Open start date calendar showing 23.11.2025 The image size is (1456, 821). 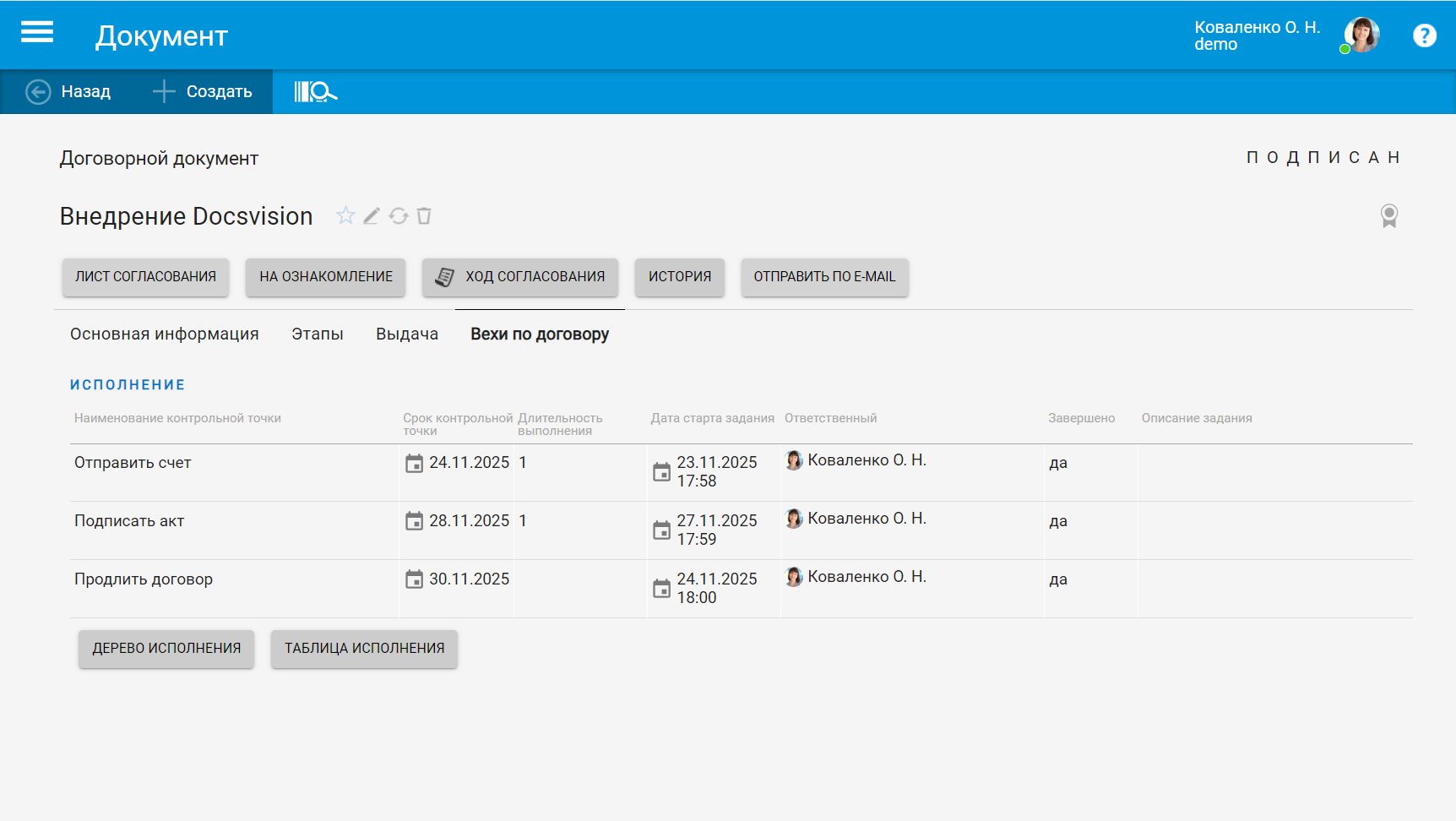pyautogui.click(x=661, y=472)
